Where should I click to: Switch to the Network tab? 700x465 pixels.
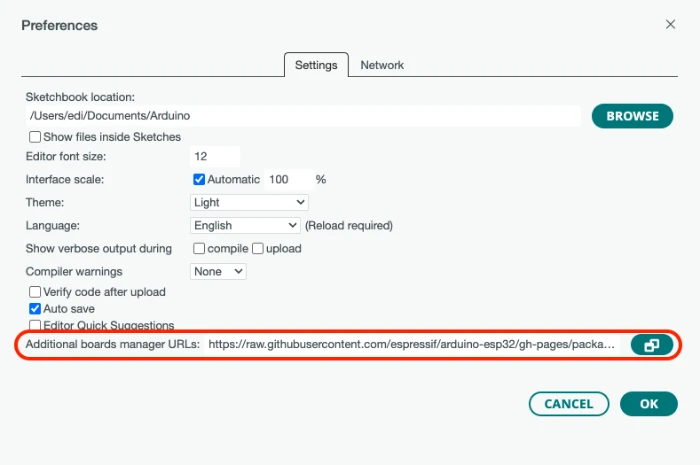(382, 65)
